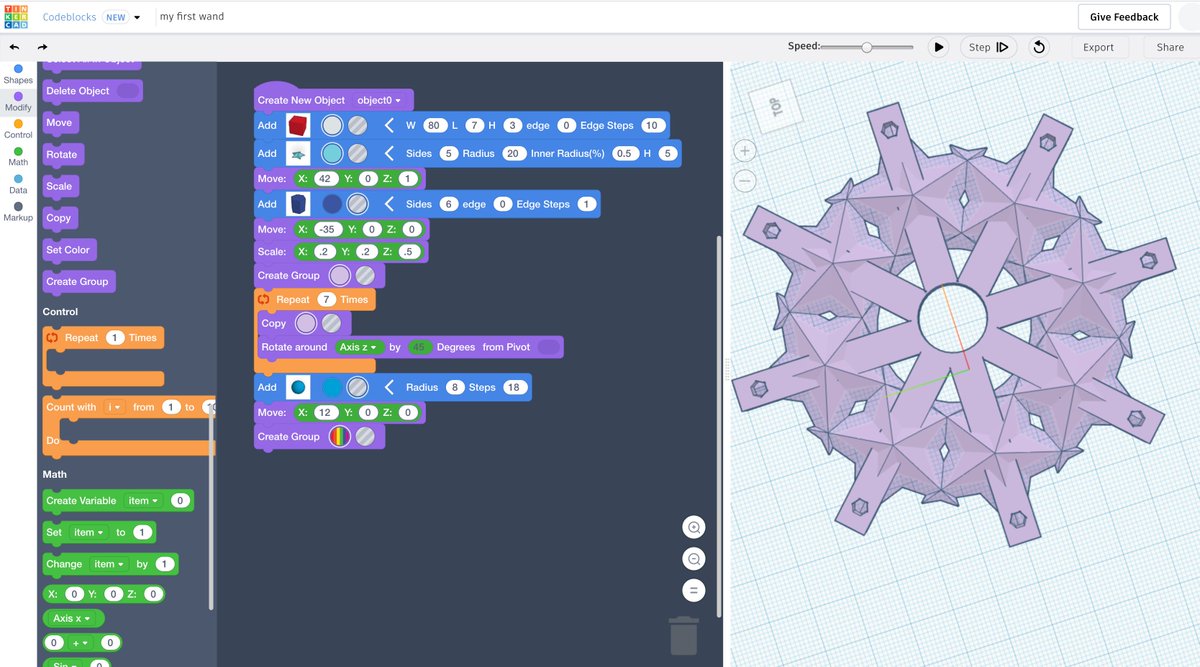Open the object0 dropdown in Create New Object
The width and height of the screenshot is (1200, 667).
click(379, 100)
